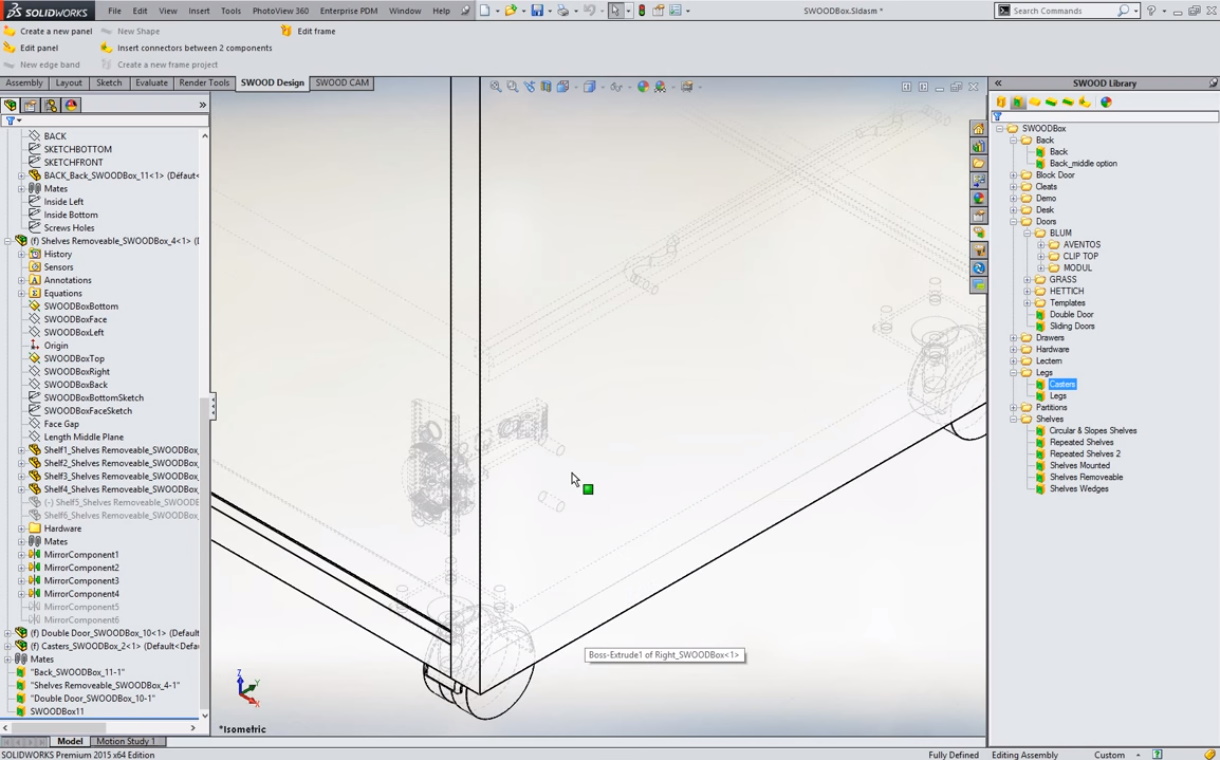Click the SWOOD Library color wheel icon
Viewport: 1220px width, 760px height.
click(1106, 102)
